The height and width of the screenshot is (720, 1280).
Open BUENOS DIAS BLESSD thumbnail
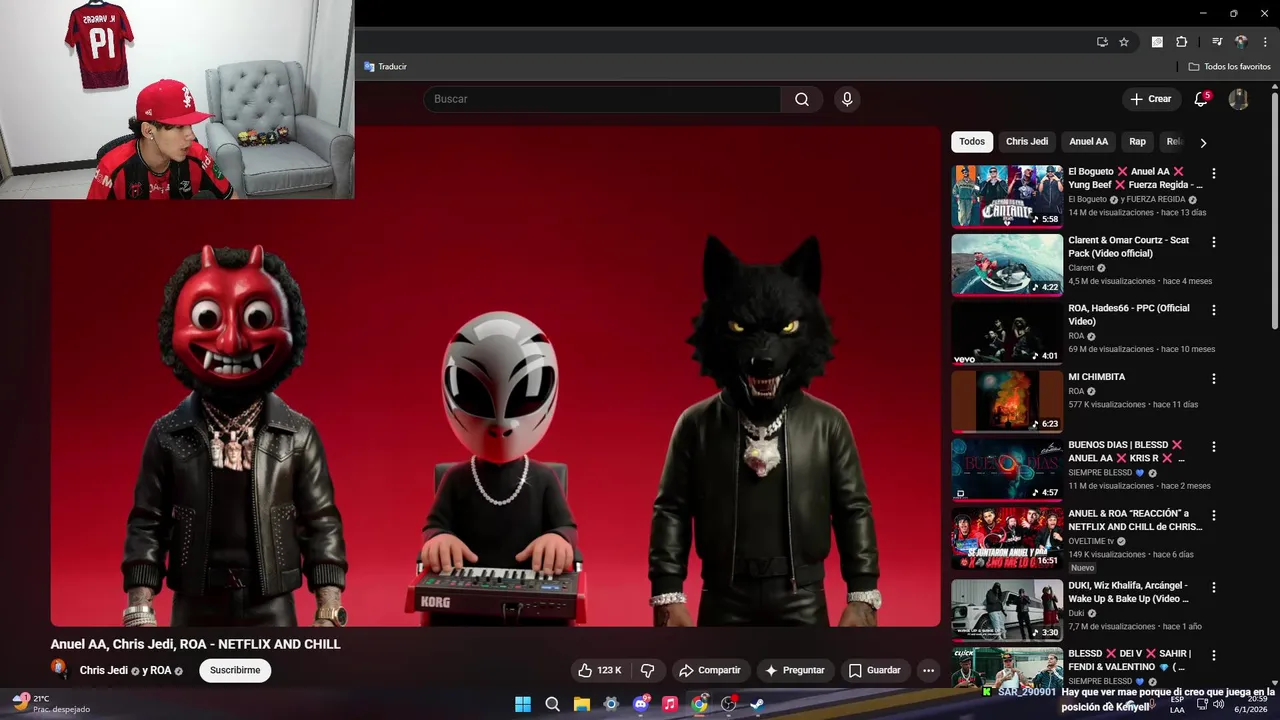[x=1007, y=470]
